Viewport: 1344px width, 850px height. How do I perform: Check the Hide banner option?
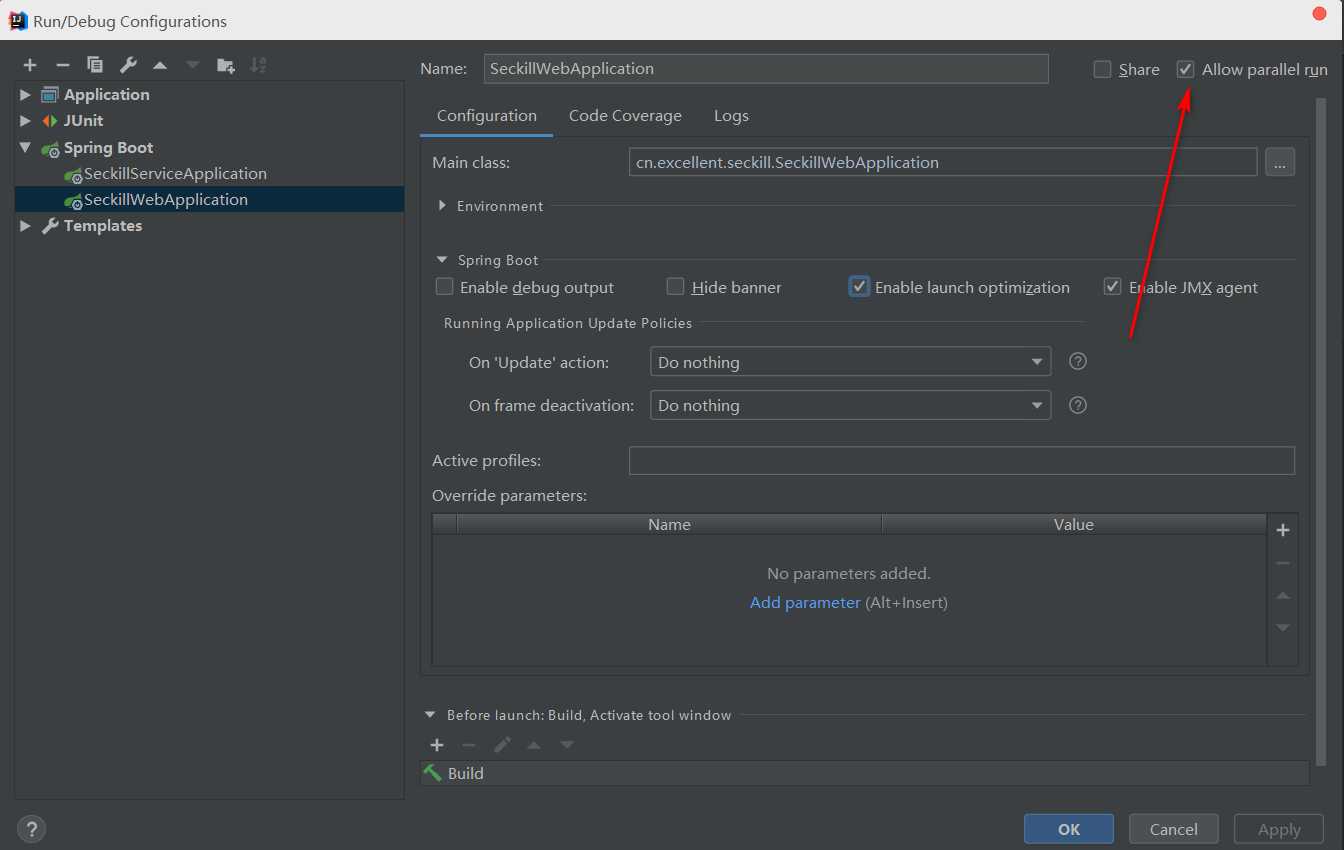click(675, 287)
